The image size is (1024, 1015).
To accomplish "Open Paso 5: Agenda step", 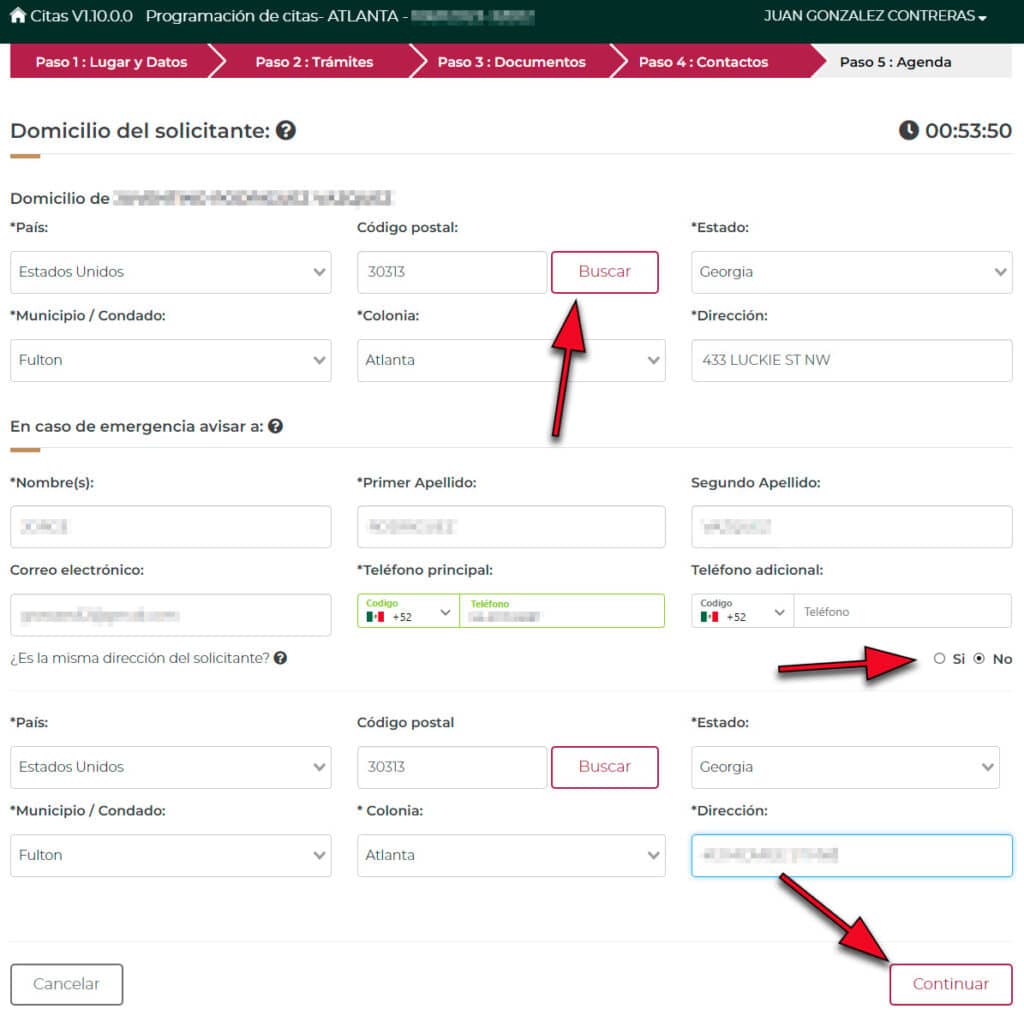I will [x=895, y=62].
